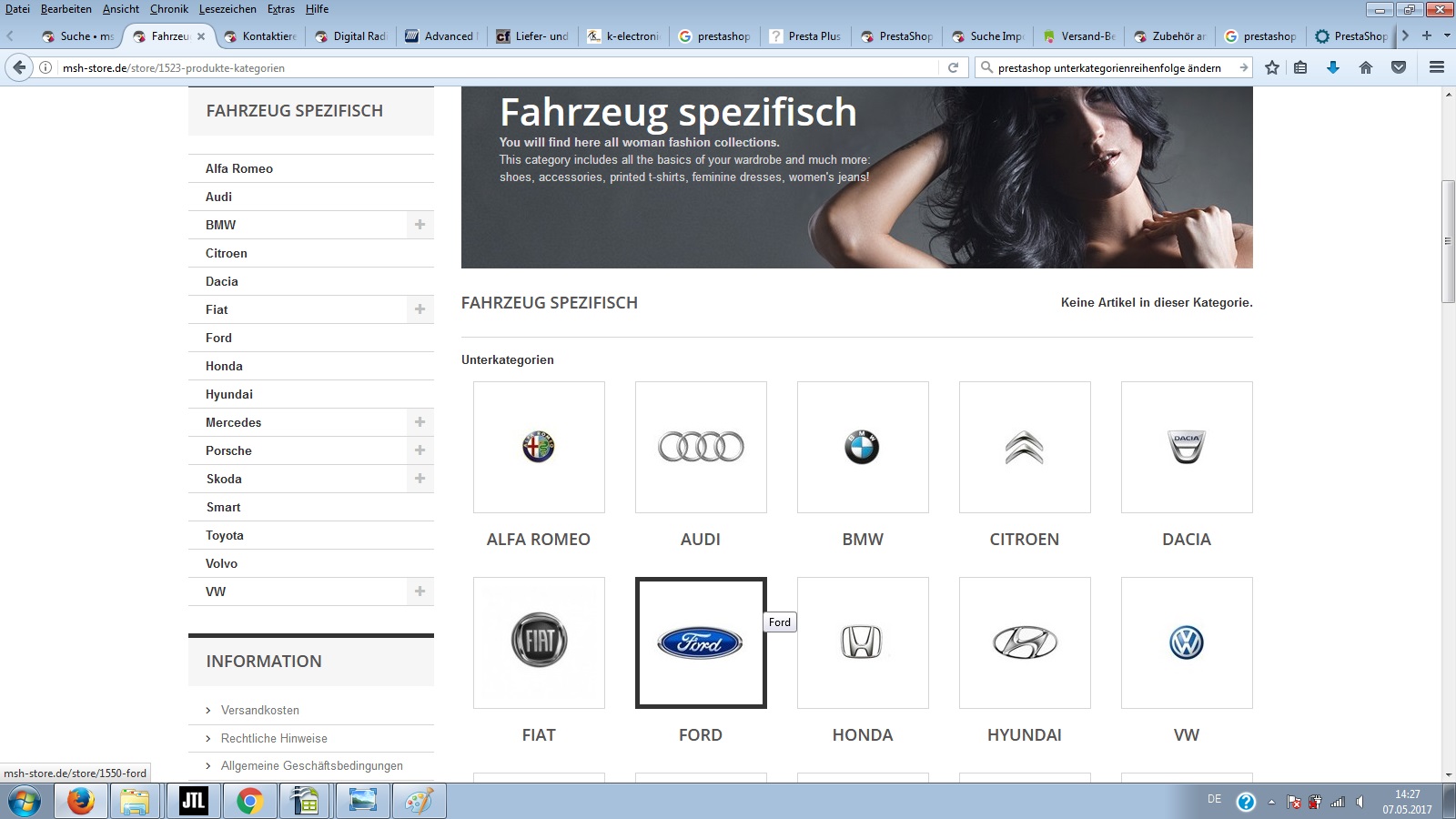Expand the Fiat sidebar category

point(420,309)
